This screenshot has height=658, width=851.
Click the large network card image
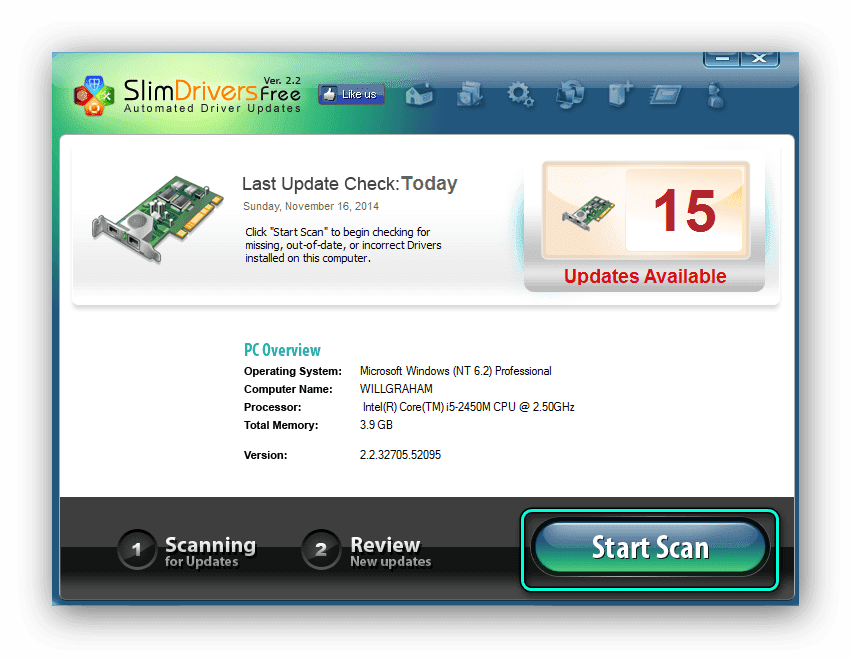[x=157, y=218]
